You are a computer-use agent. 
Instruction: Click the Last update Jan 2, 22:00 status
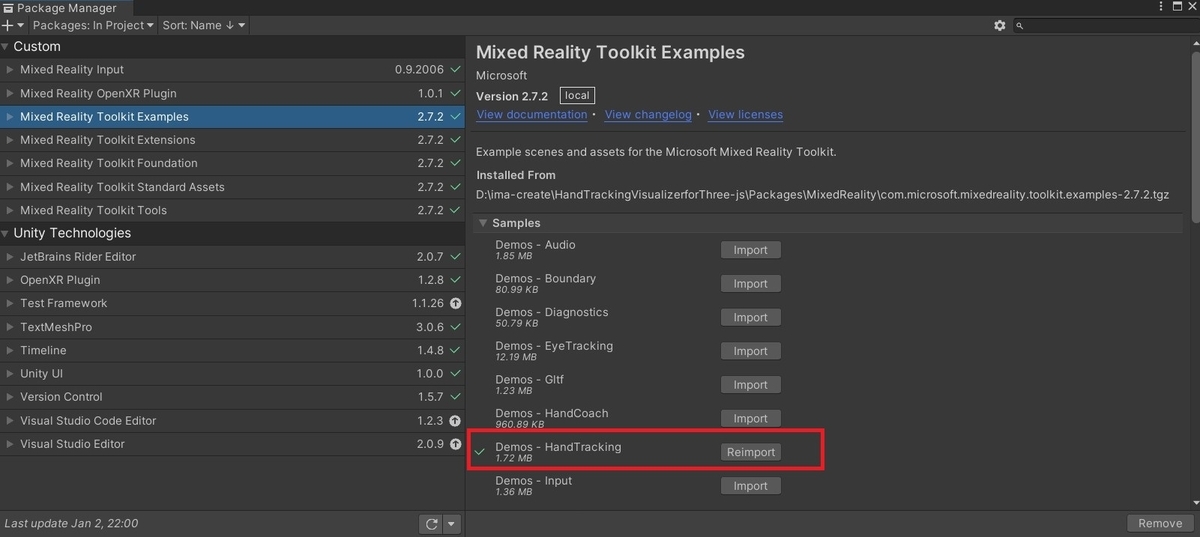pyautogui.click(x=71, y=524)
